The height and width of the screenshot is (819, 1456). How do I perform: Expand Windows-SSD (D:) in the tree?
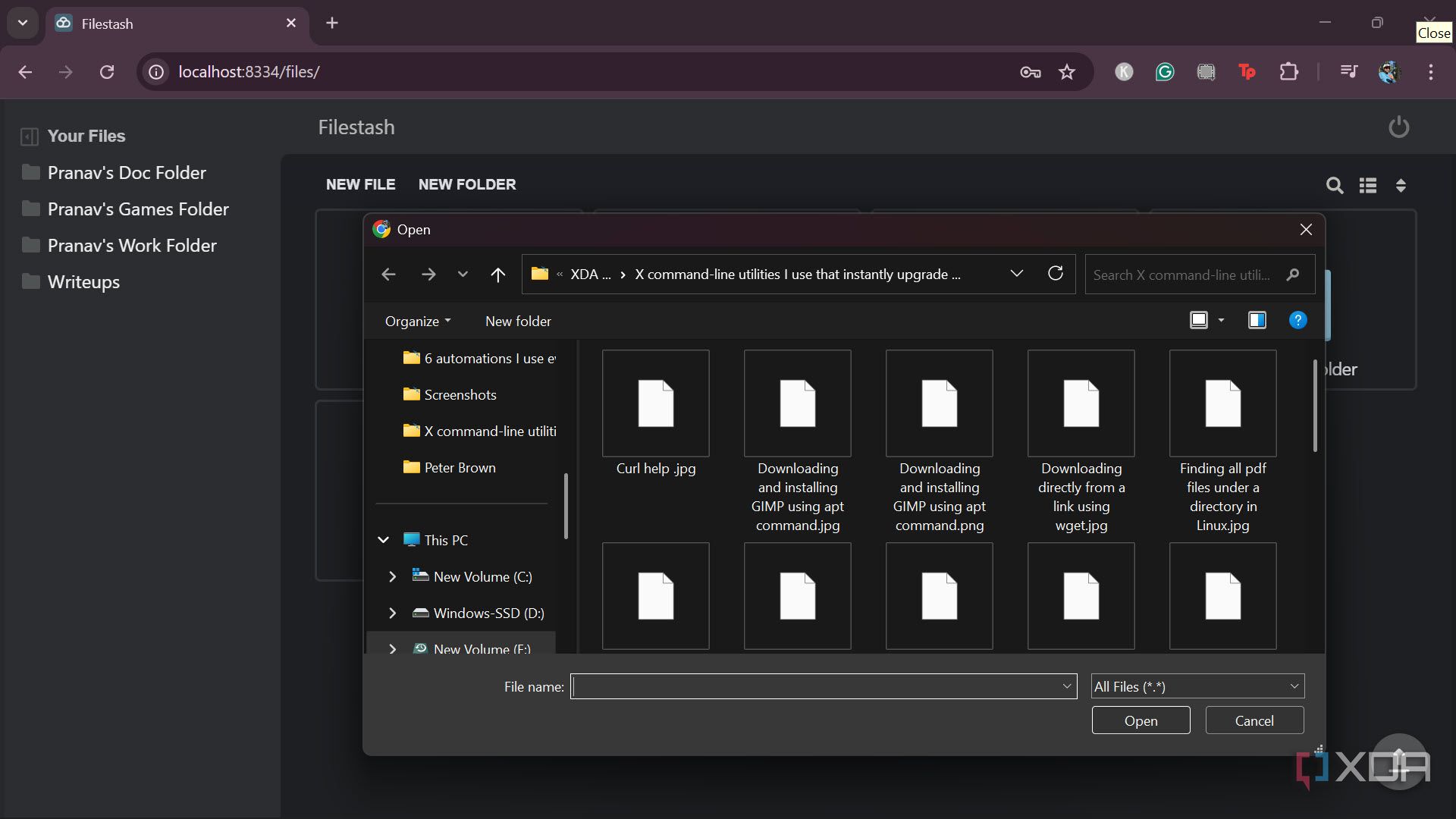[392, 613]
